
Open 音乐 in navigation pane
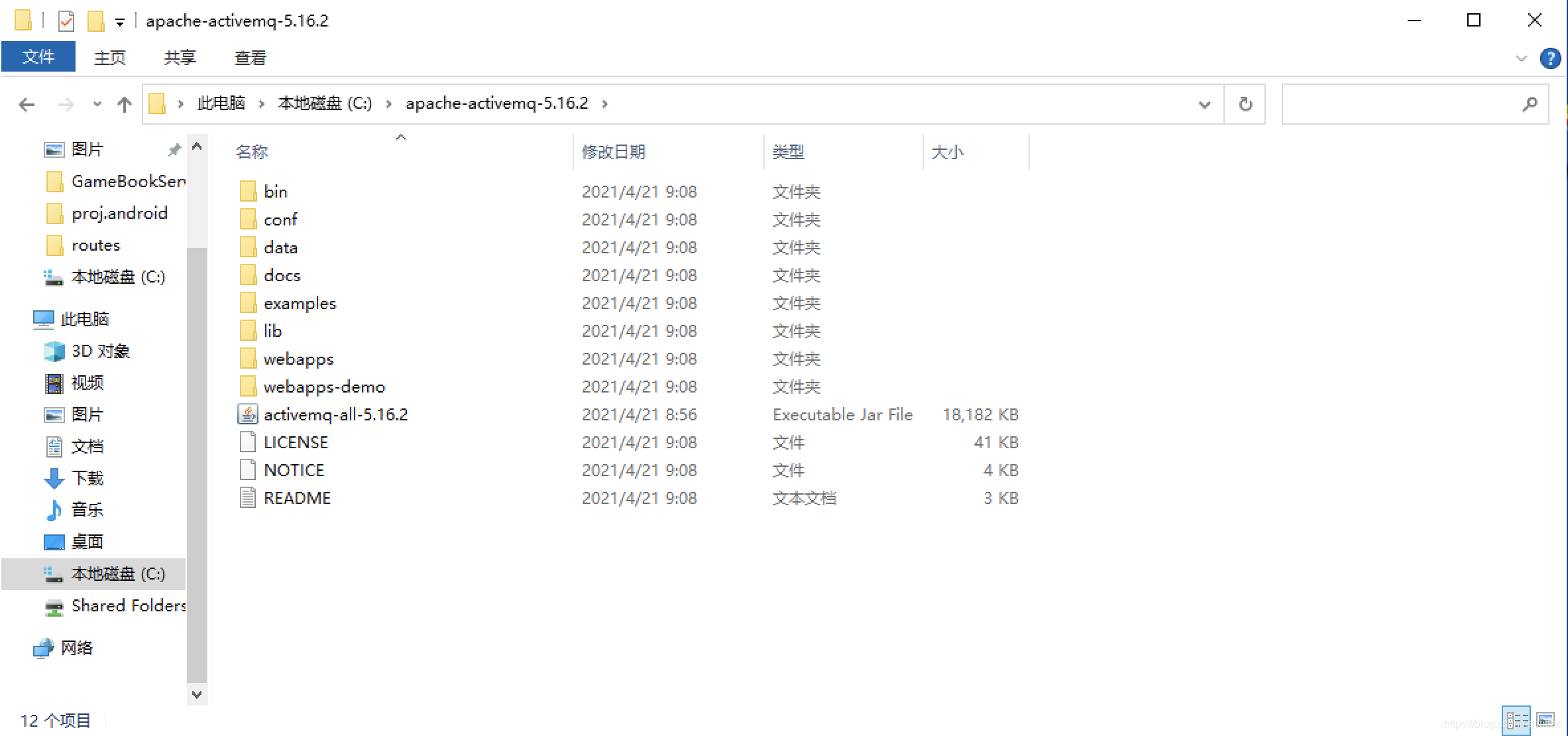click(x=87, y=510)
